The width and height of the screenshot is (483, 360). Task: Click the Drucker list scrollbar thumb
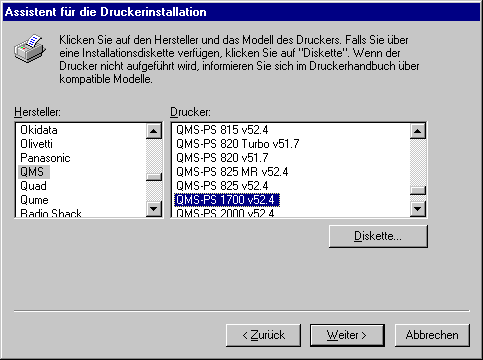coord(418,190)
